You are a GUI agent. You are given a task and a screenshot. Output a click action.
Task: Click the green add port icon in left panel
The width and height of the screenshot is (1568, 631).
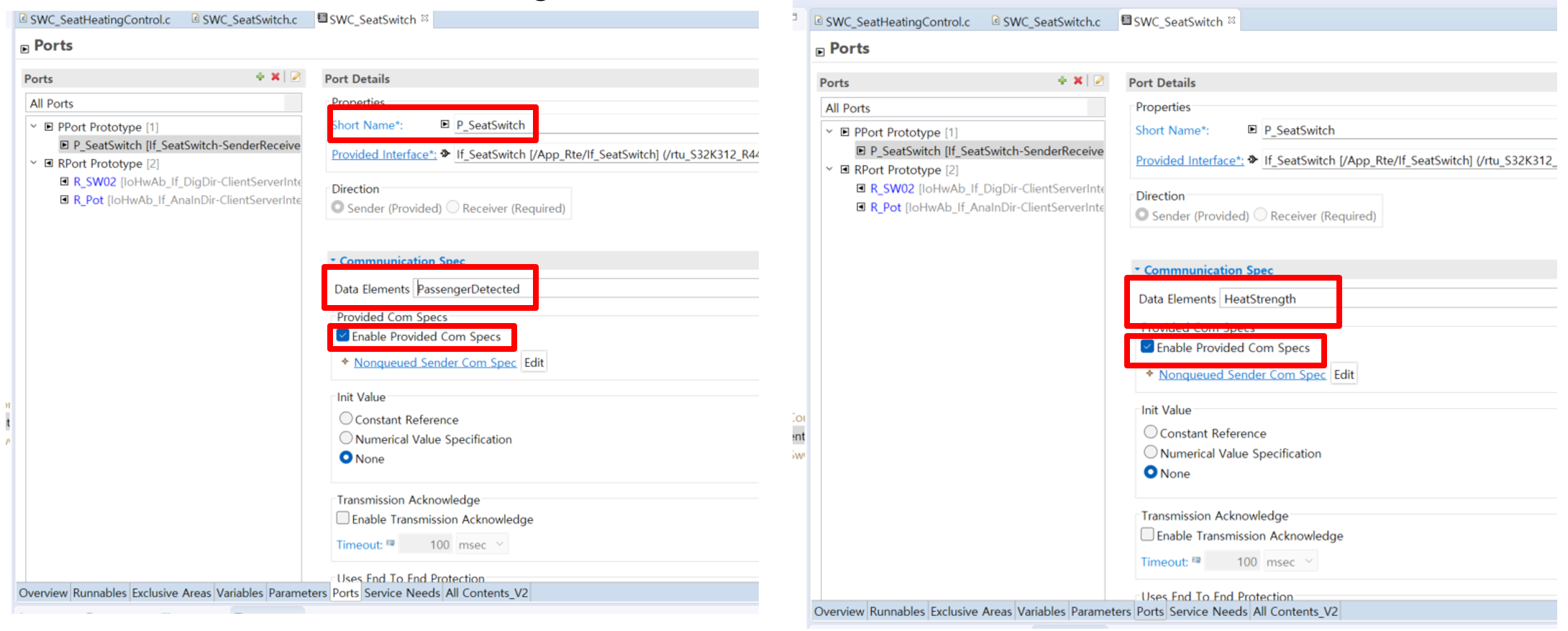pyautogui.click(x=260, y=77)
